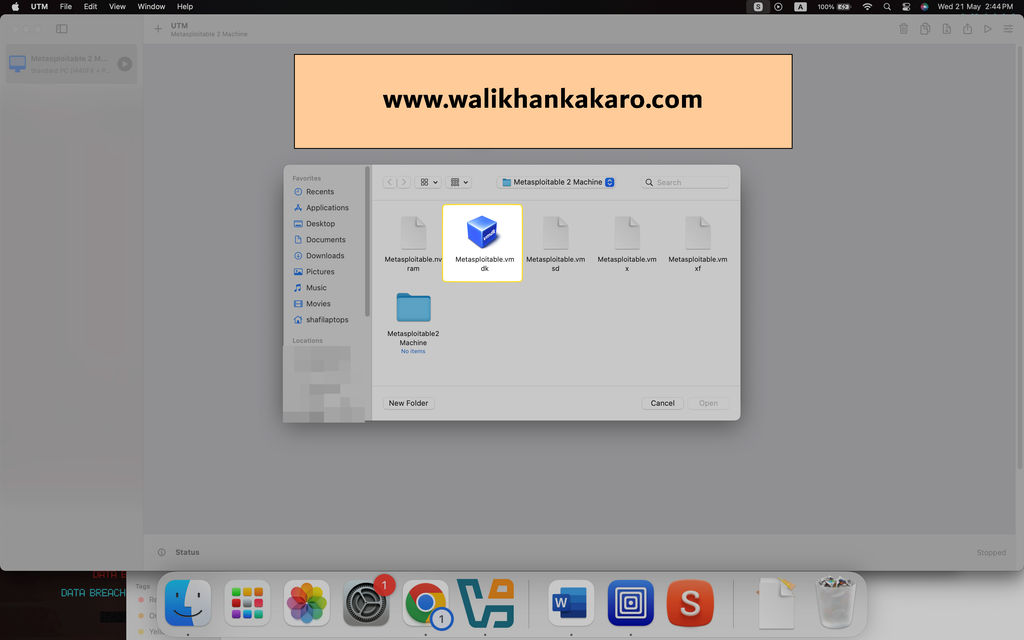The height and width of the screenshot is (640, 1024).
Task: Click the run VM play icon in toolbar
Action: 987,29
